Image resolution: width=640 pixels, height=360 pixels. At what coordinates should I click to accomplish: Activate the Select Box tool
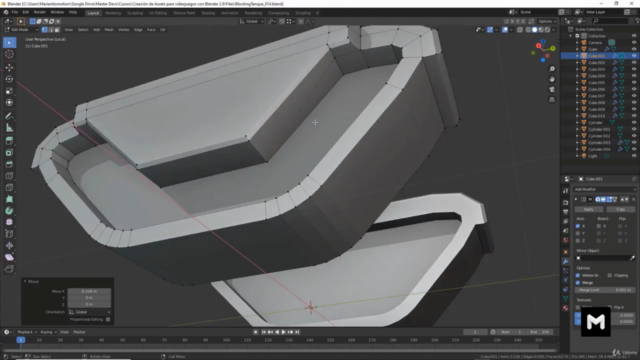click(9, 42)
